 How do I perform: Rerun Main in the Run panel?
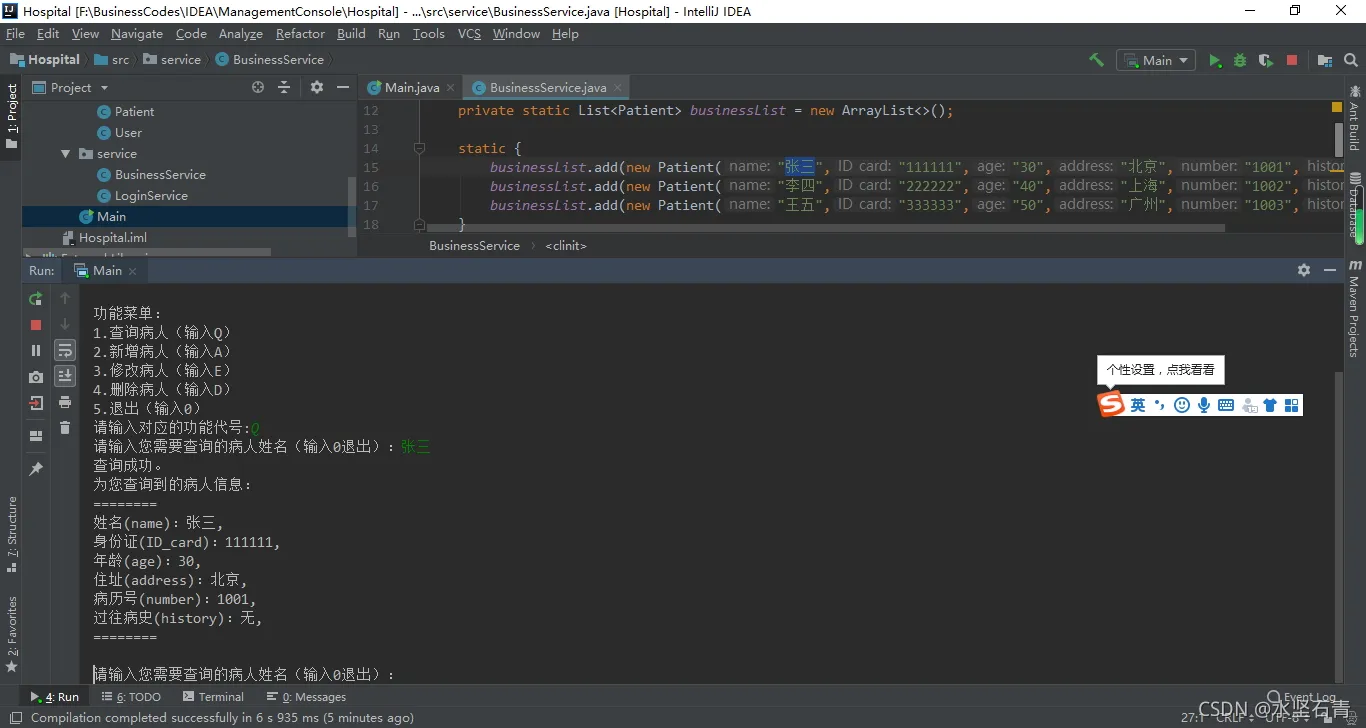[36, 298]
